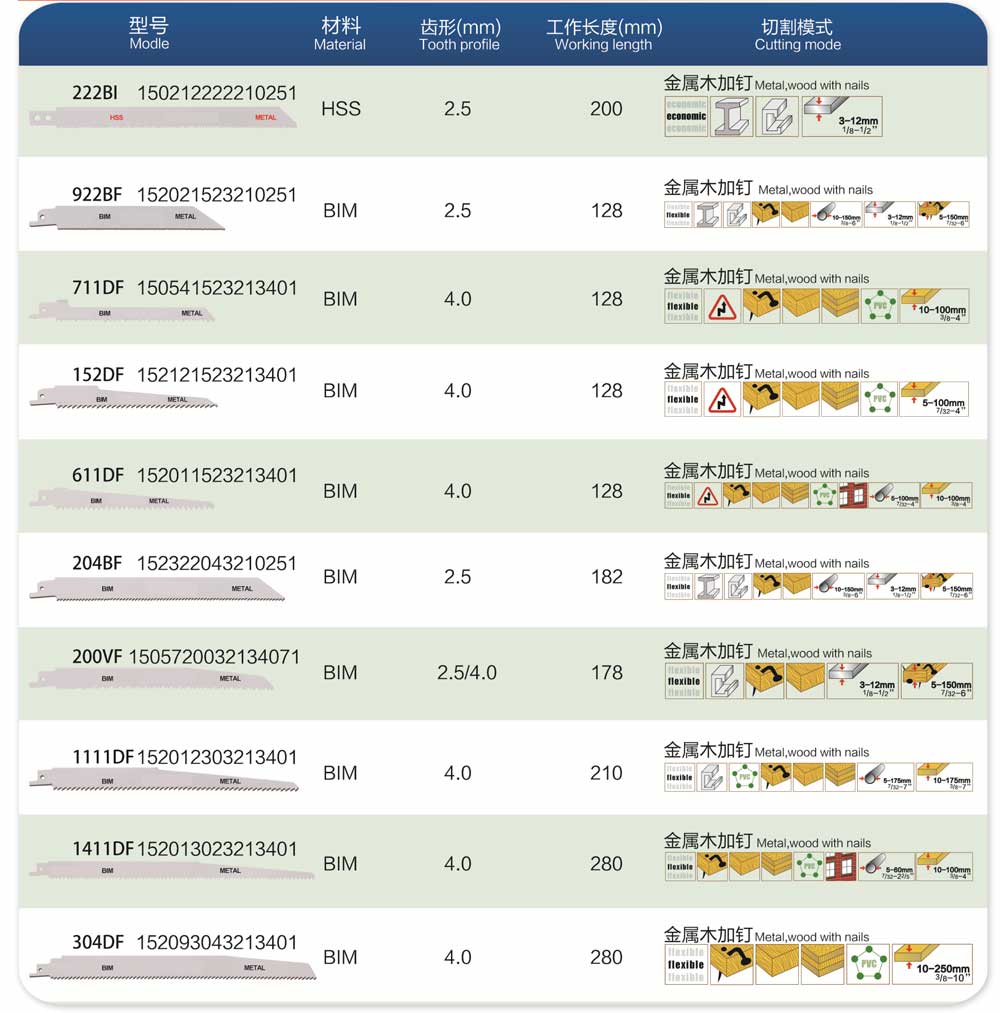1000x1013 pixels.
Task: Click the I-beam metal profile icon for 222BI
Action: 731,116
